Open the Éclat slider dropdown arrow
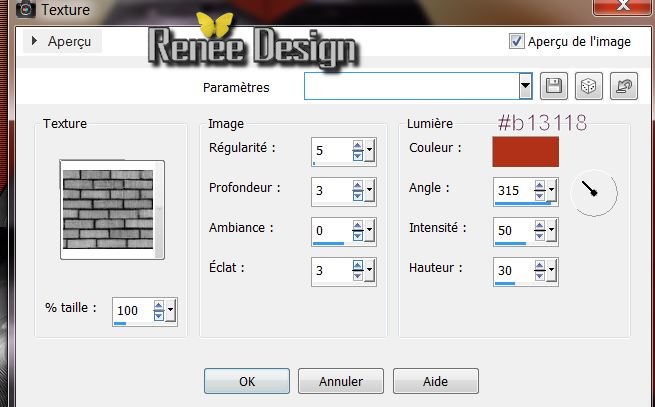 click(369, 270)
